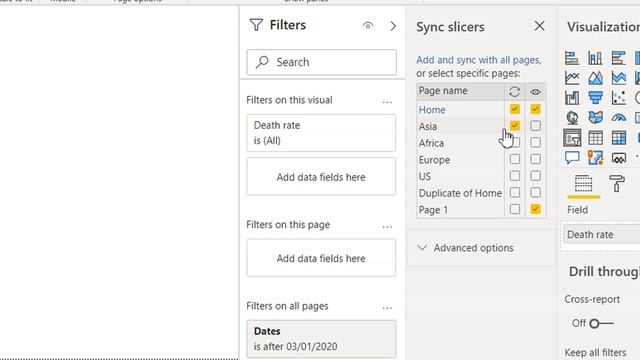Check visible for Duplicate of Home

coord(535,192)
